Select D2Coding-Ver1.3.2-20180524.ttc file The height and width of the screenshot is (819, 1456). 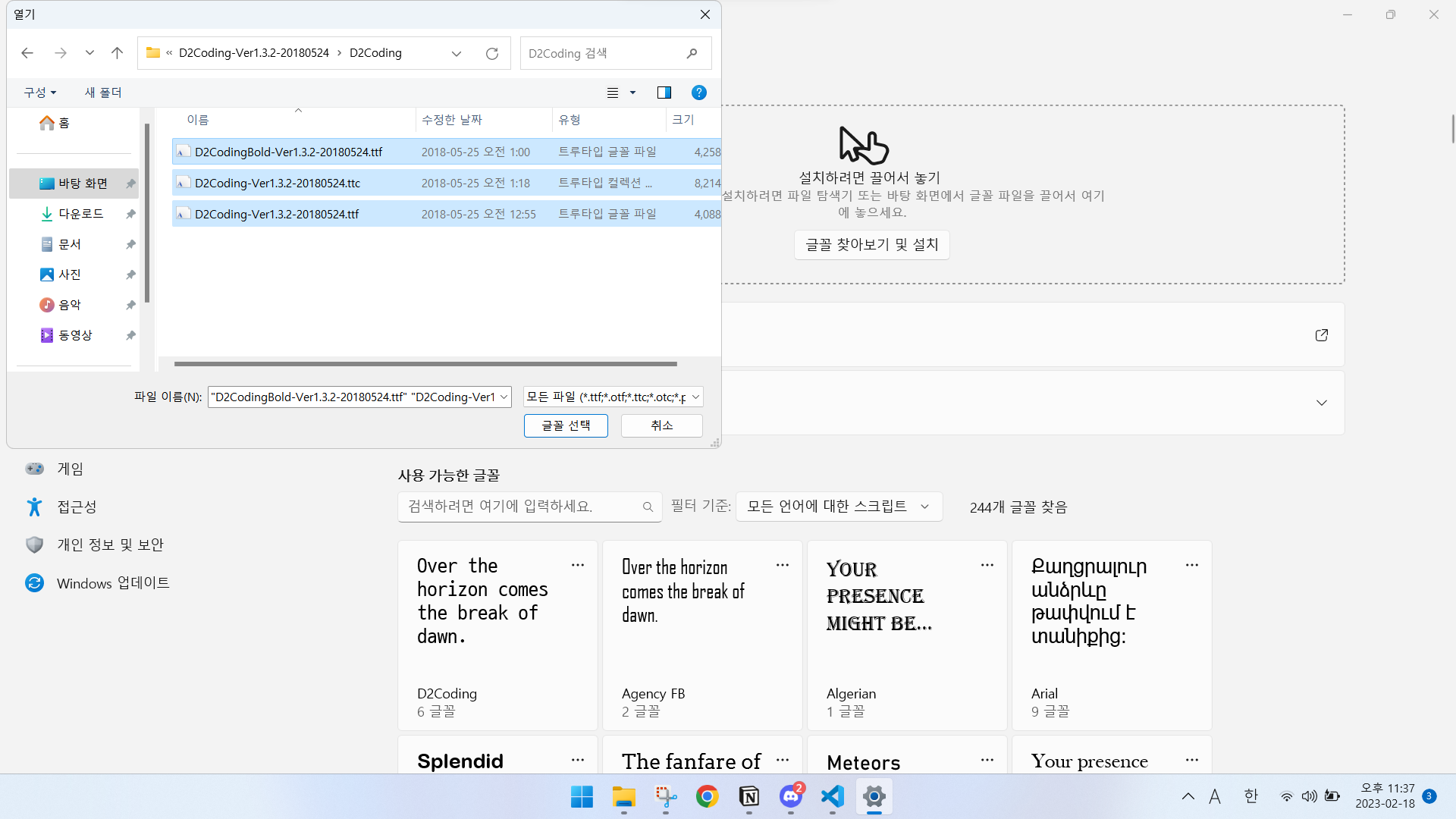278,183
